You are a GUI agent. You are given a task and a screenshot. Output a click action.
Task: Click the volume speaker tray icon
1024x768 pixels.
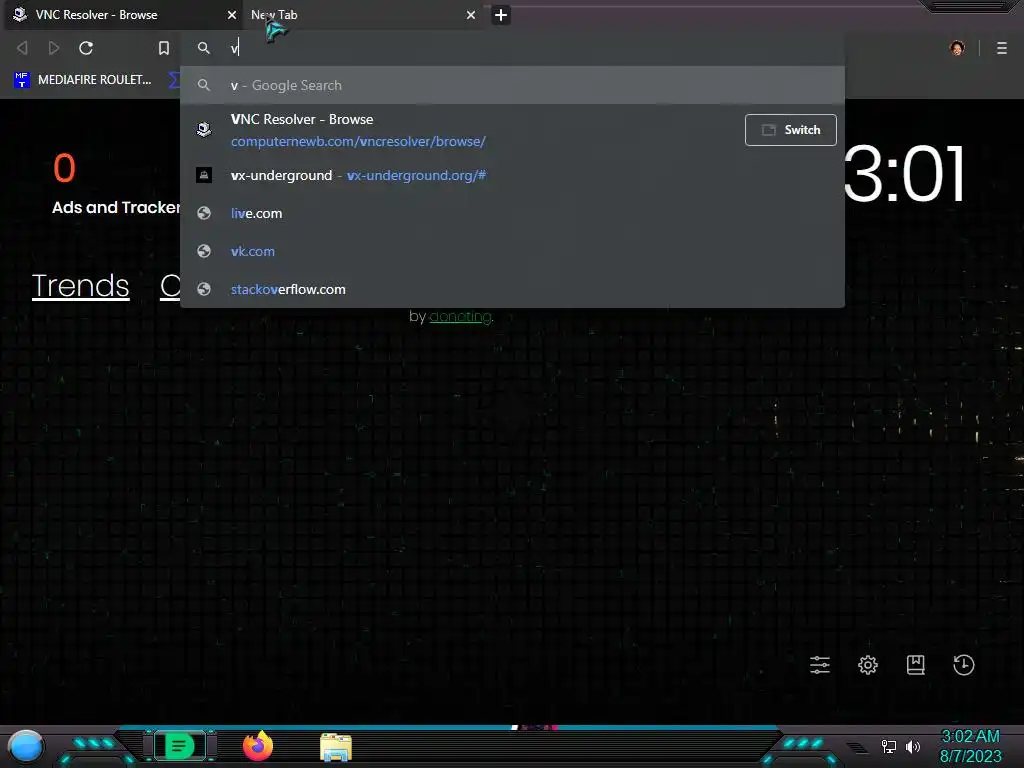point(913,746)
